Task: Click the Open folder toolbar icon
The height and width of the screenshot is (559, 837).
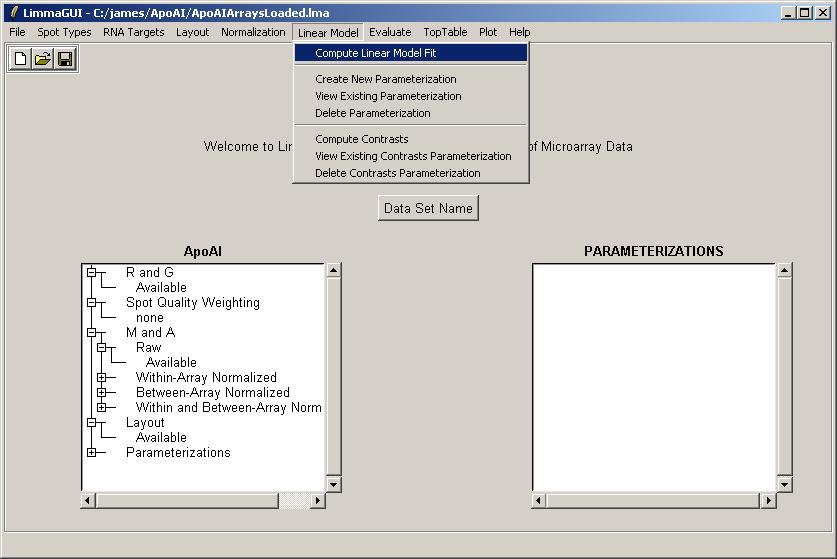Action: (x=42, y=59)
